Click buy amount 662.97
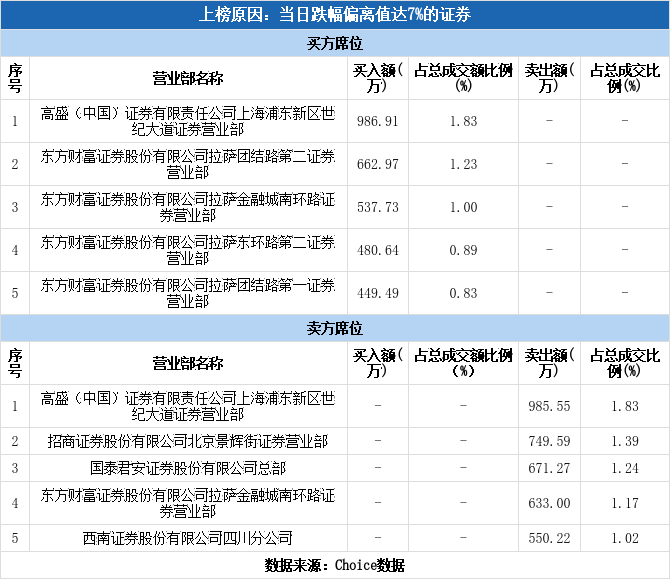 coord(378,165)
